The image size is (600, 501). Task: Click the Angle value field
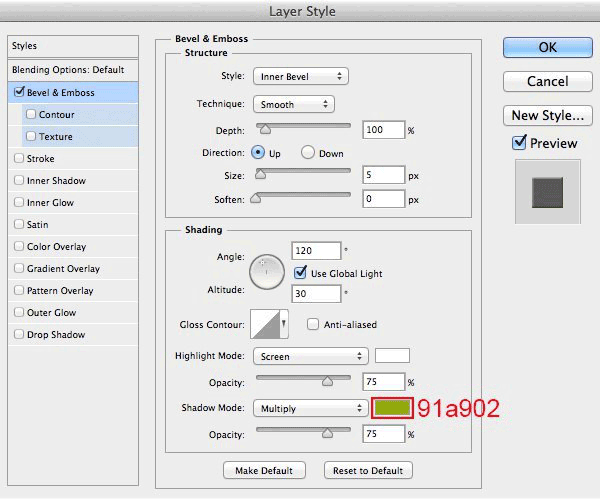pos(316,251)
